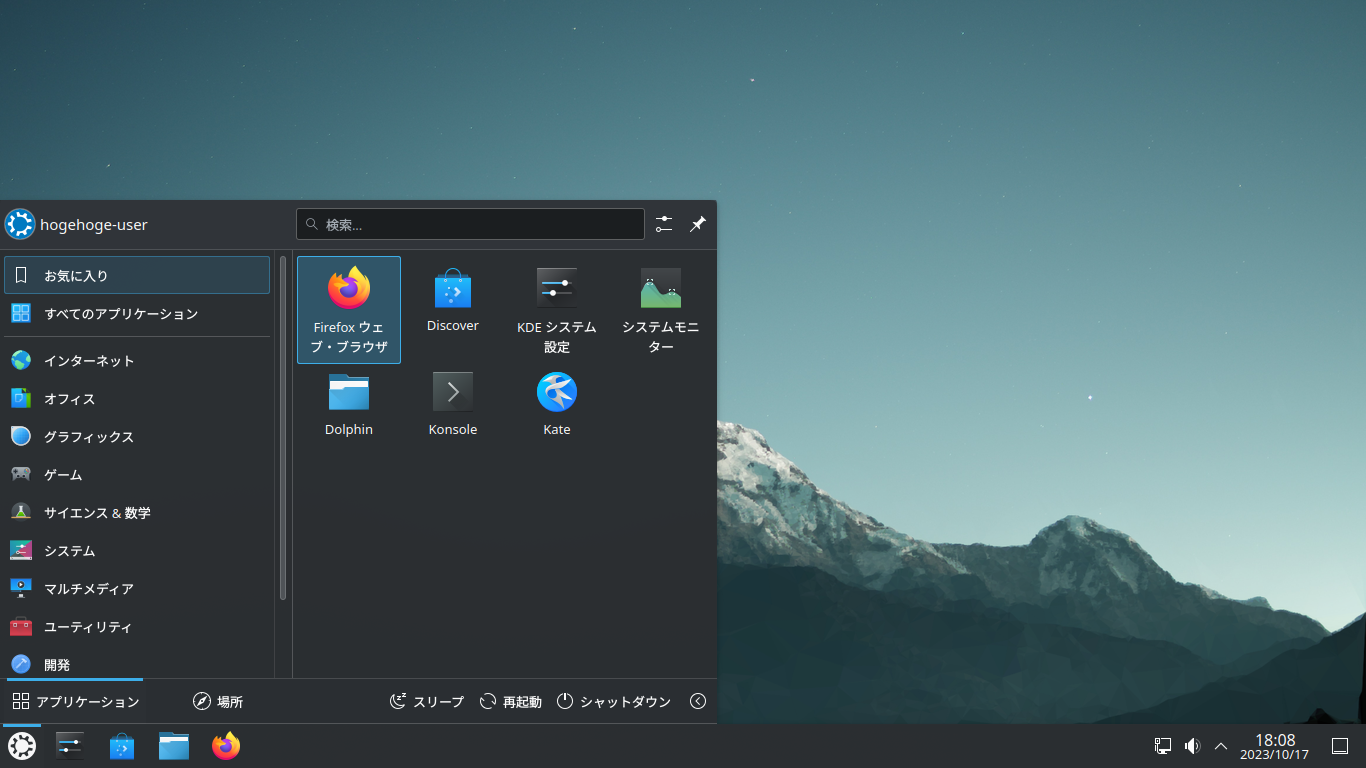Open the volume tray icon
The image size is (1366, 768).
pos(1192,746)
